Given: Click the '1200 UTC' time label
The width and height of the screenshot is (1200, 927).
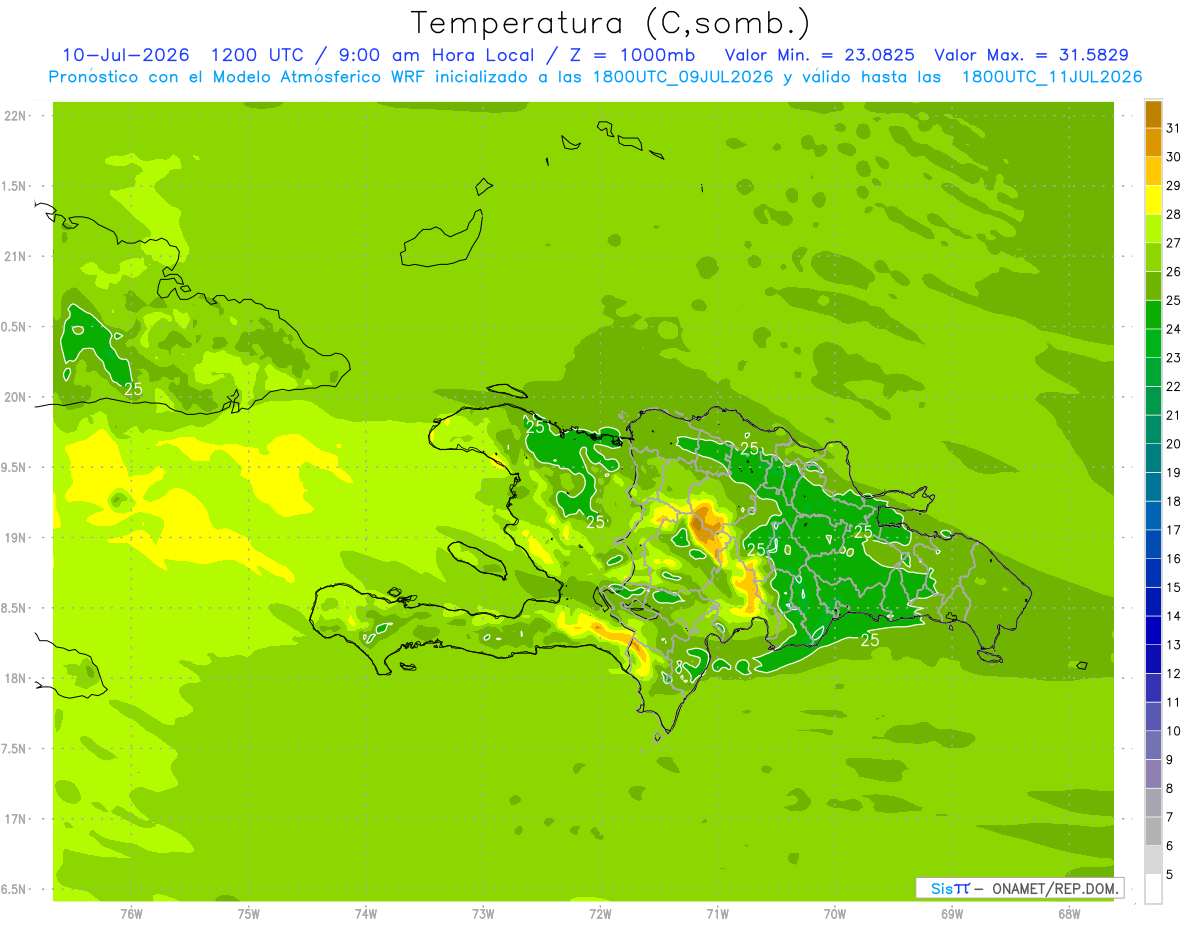Looking at the screenshot, I should point(256,55).
